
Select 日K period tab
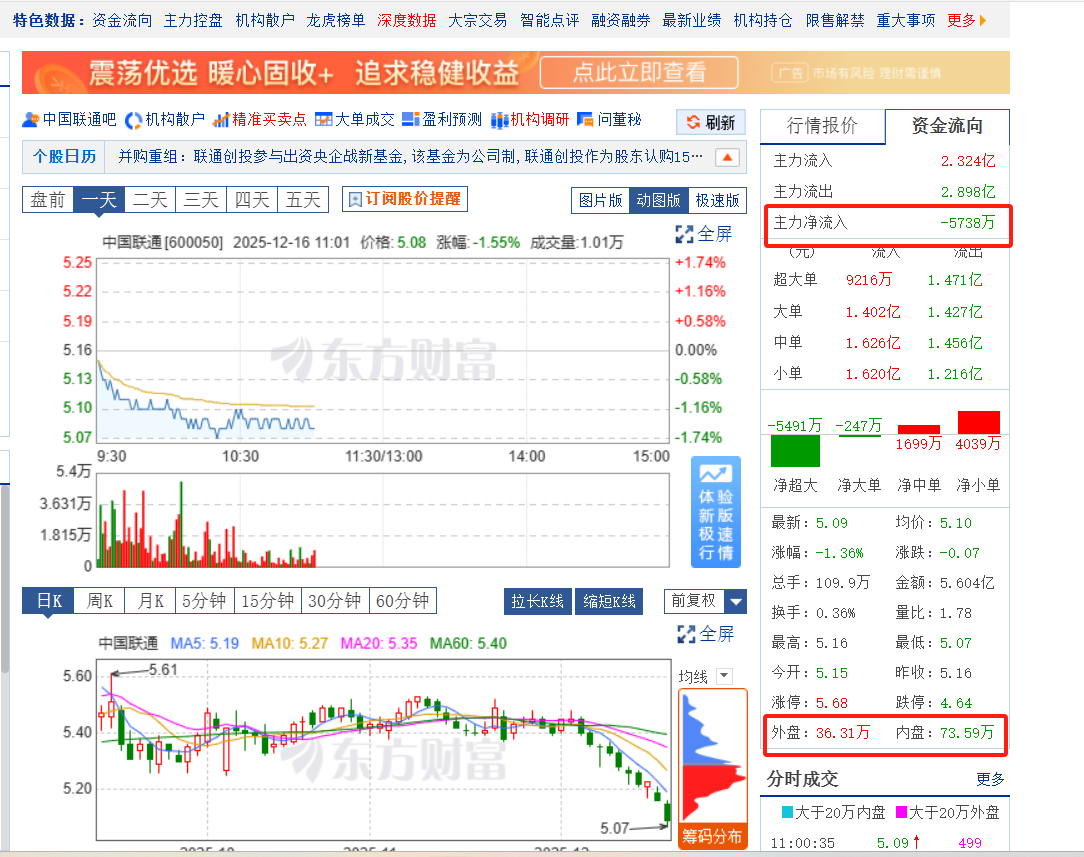click(48, 601)
